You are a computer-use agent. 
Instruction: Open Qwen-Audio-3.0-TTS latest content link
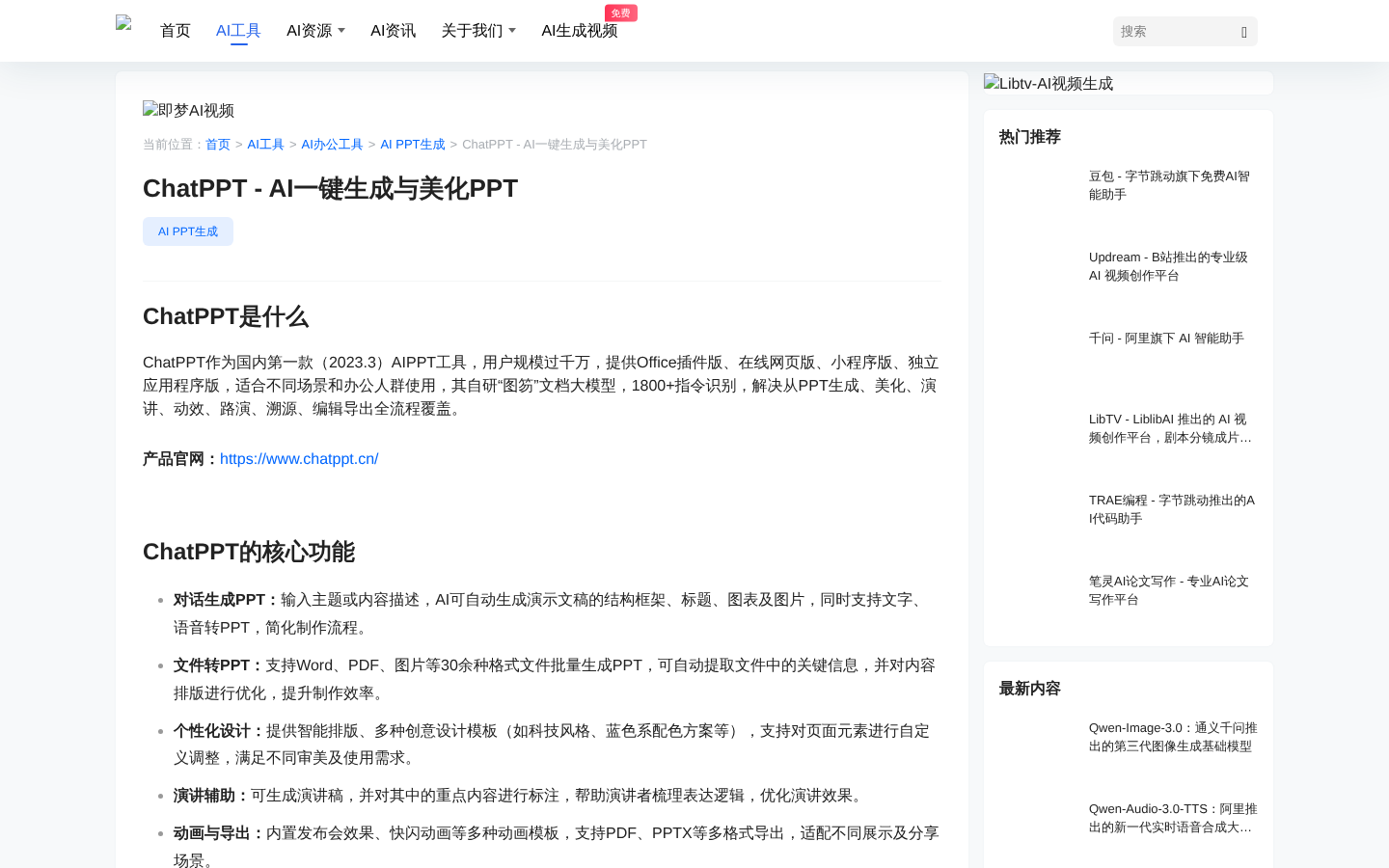(1173, 818)
